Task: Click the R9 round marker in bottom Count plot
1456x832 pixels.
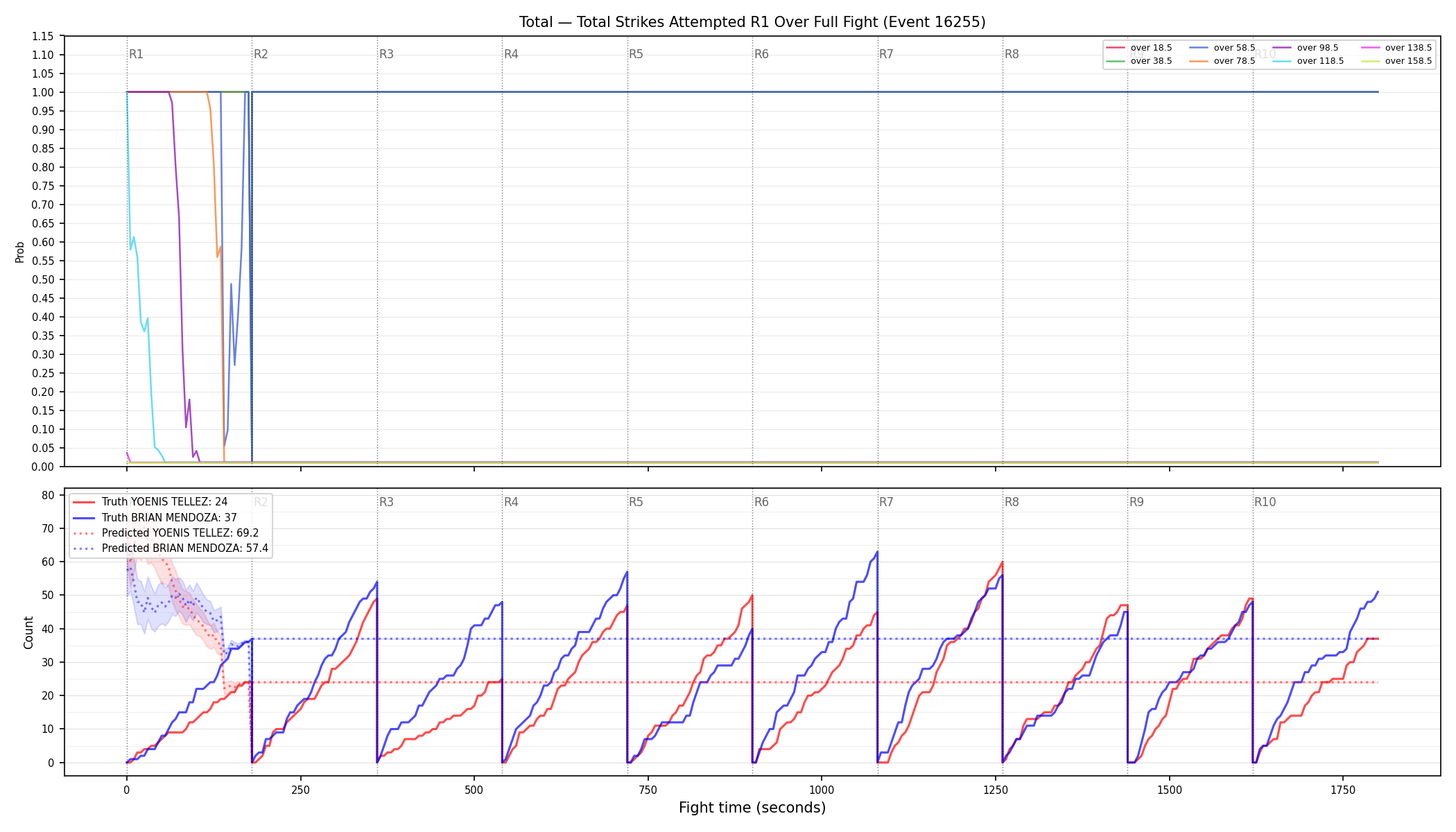Action: click(1136, 502)
